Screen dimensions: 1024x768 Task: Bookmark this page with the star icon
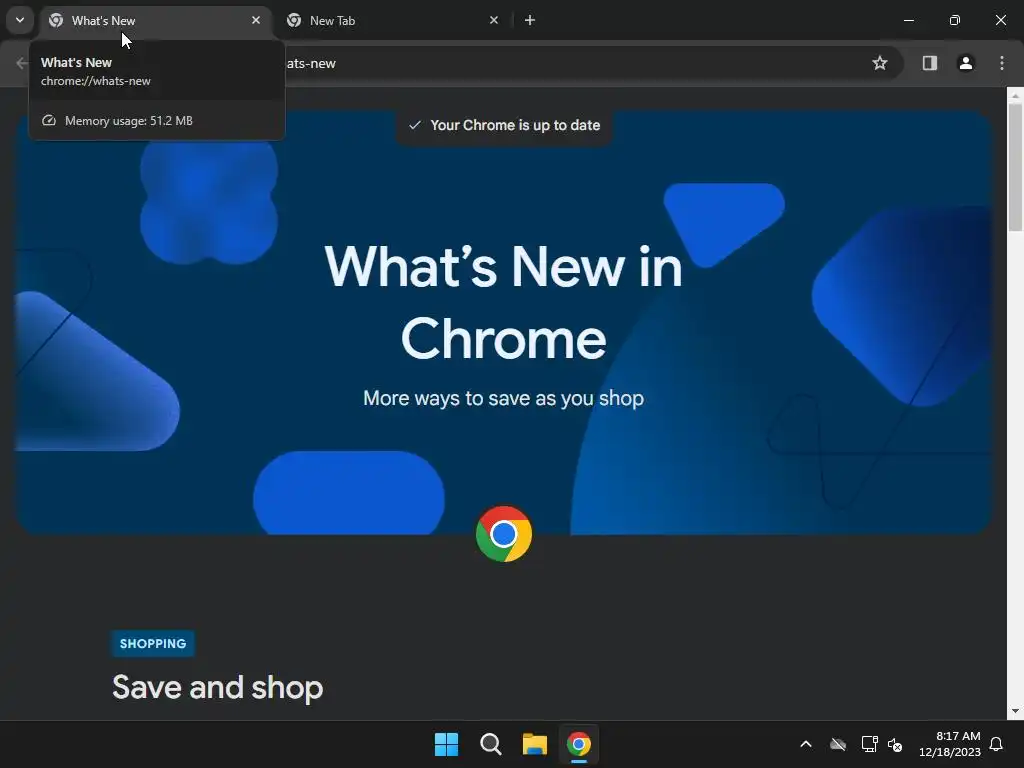click(880, 63)
